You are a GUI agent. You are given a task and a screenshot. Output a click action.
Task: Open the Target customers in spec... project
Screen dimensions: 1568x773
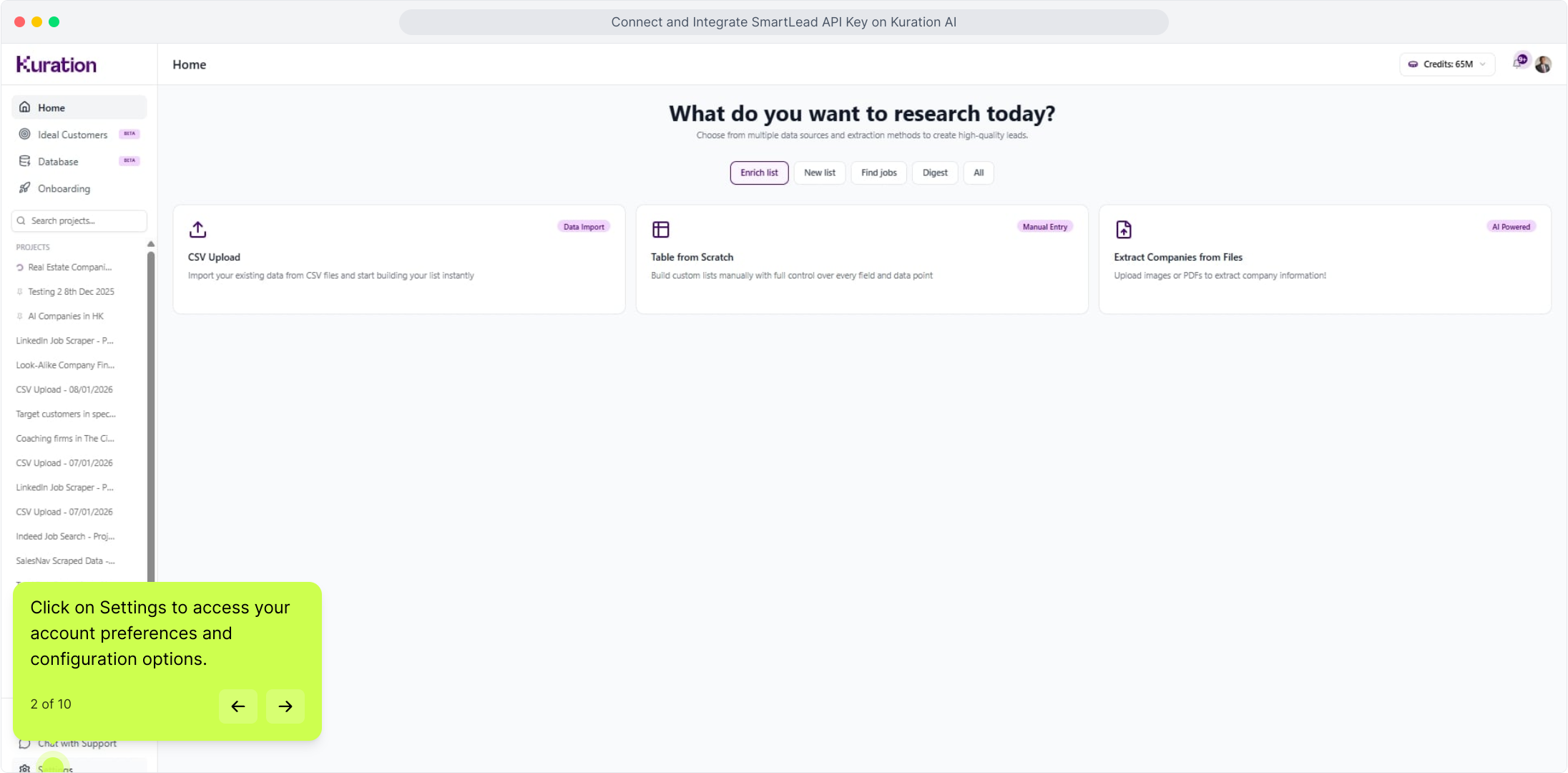click(x=66, y=414)
